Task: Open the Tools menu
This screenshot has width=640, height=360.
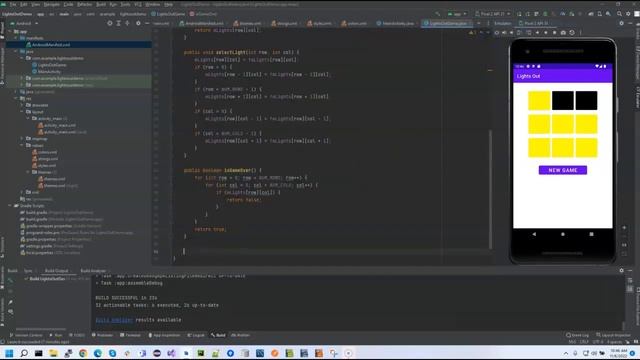Action: coord(125,4)
